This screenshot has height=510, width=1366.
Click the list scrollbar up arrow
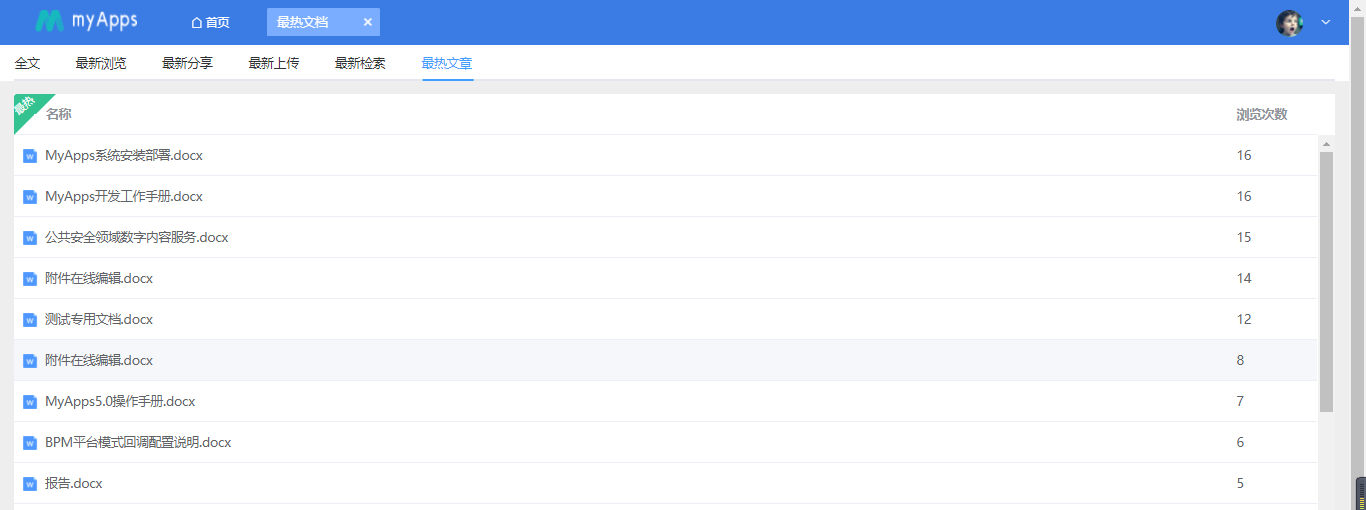pyautogui.click(x=1326, y=143)
